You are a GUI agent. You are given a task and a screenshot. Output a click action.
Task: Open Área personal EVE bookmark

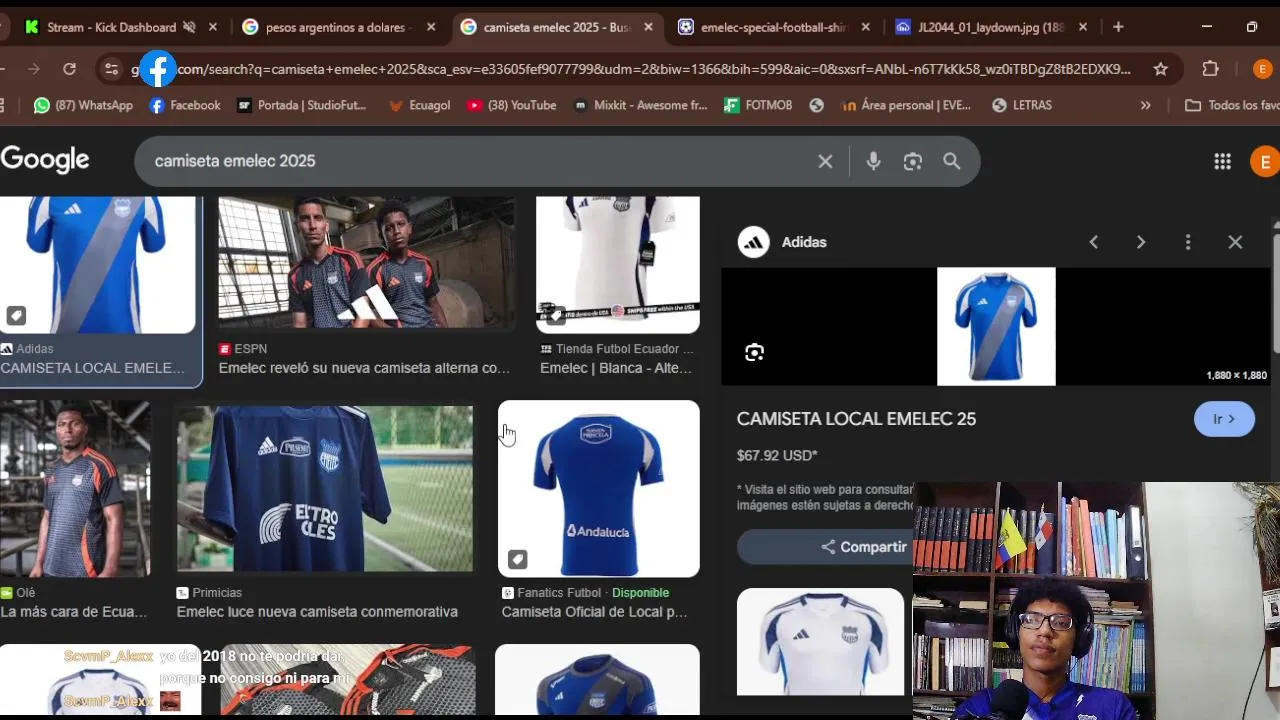(x=906, y=105)
